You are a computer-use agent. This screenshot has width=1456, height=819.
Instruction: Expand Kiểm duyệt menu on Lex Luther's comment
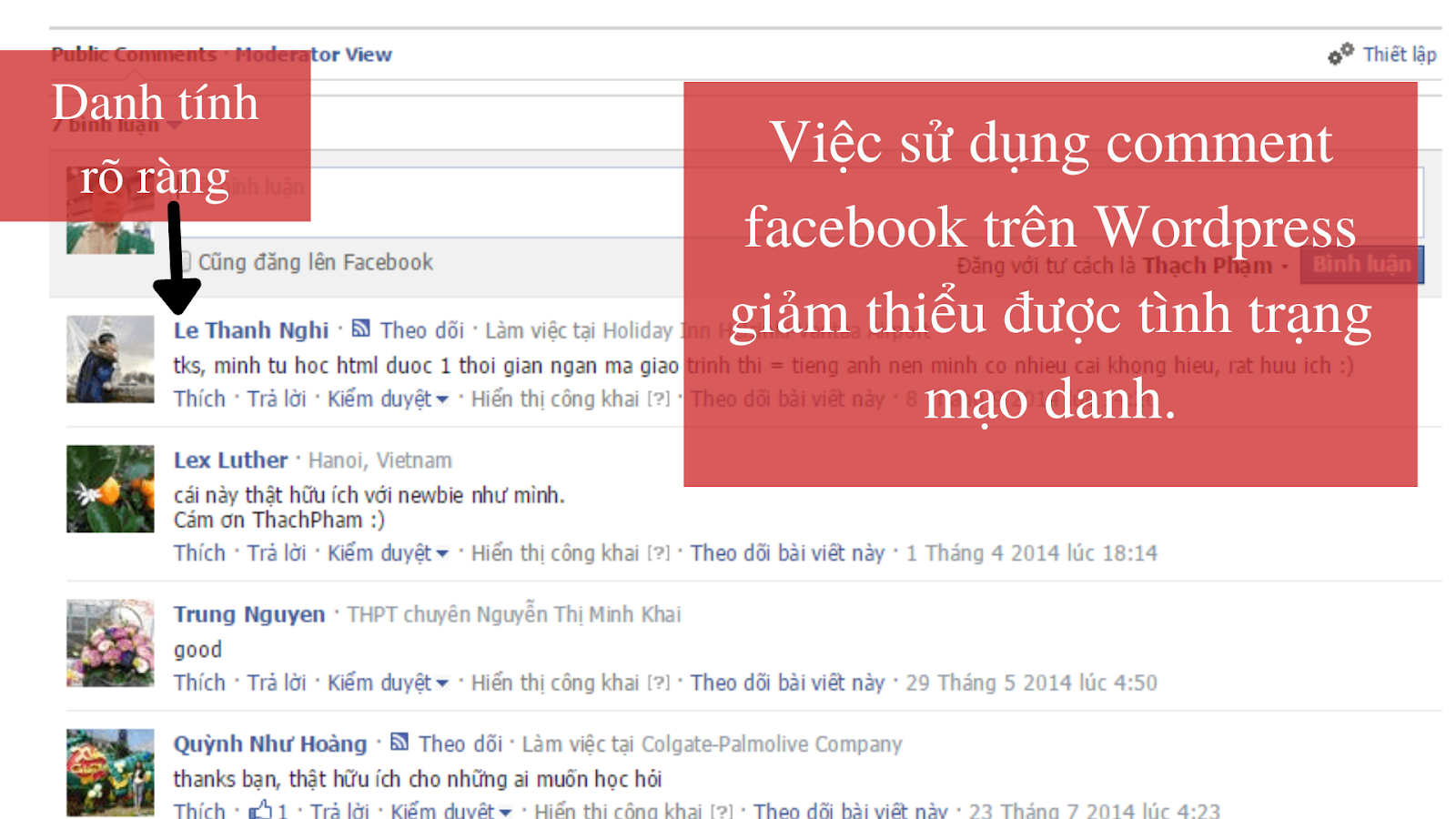(388, 553)
